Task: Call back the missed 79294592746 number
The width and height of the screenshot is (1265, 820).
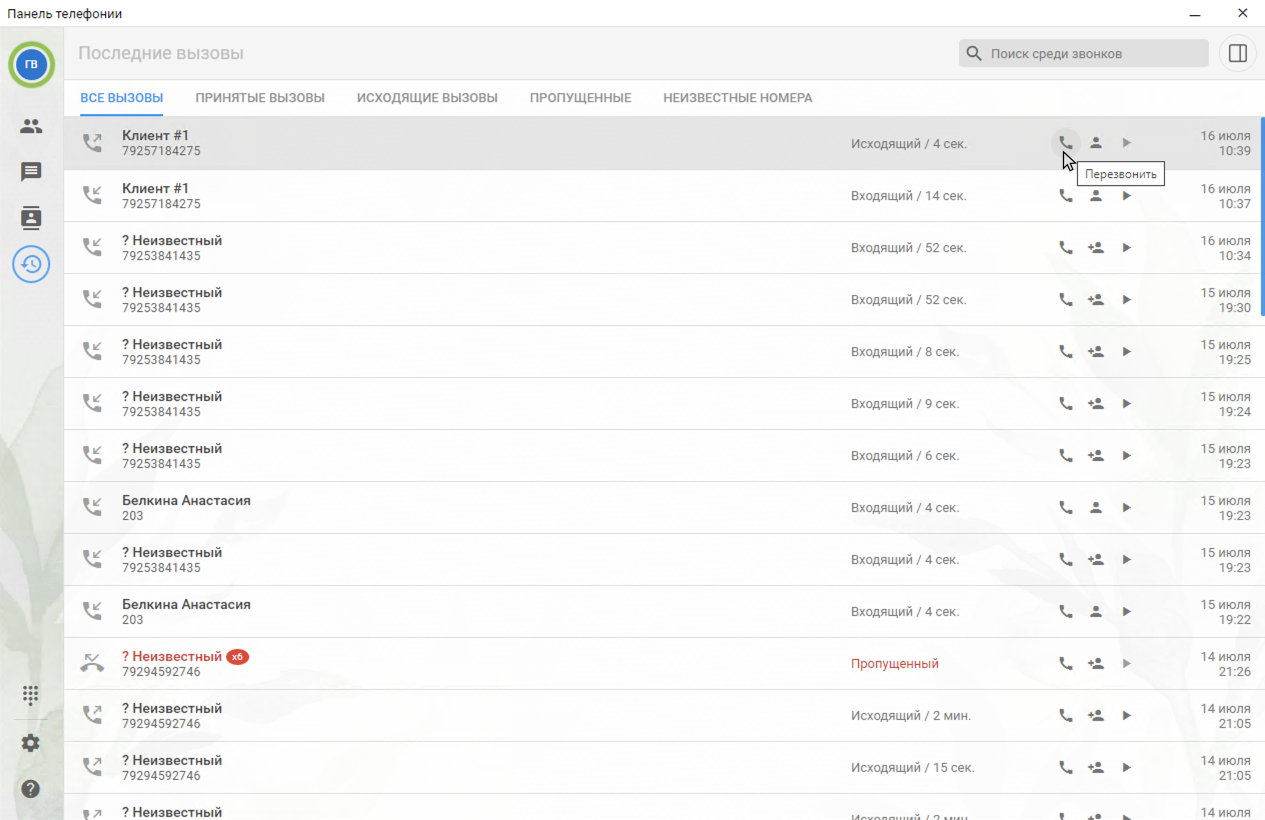Action: pyautogui.click(x=1065, y=664)
